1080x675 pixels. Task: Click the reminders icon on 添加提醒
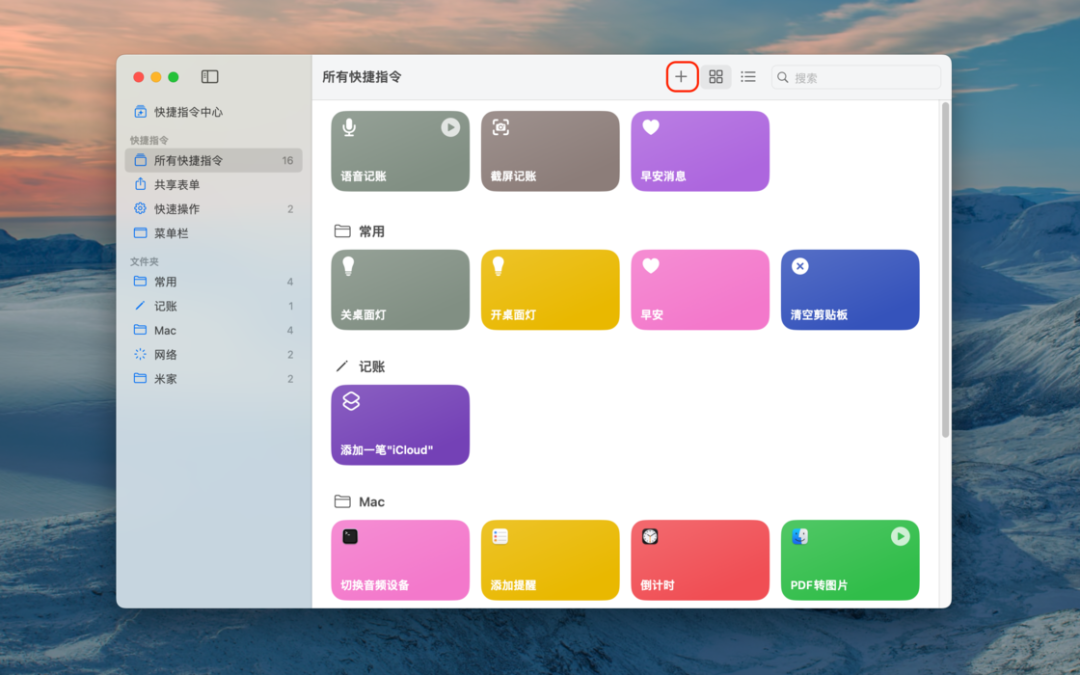tap(500, 536)
